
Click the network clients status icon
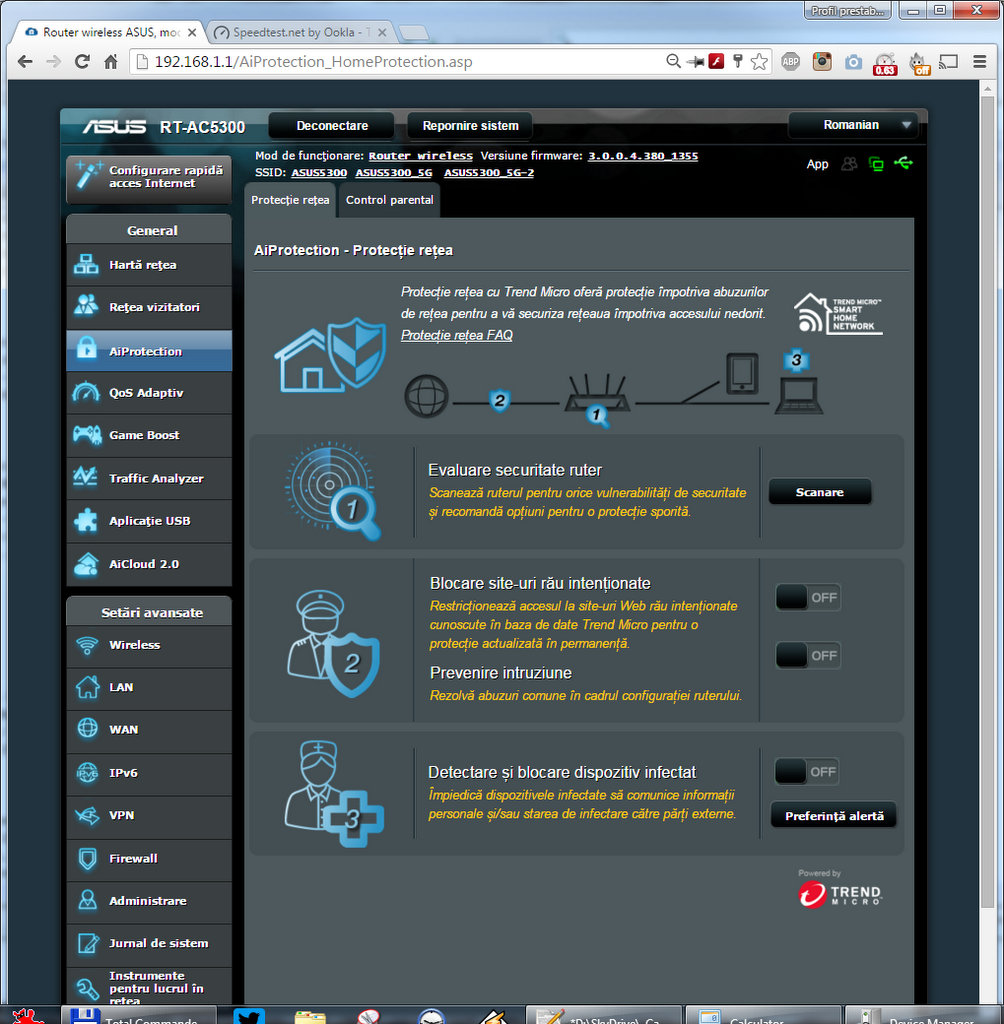point(876,164)
